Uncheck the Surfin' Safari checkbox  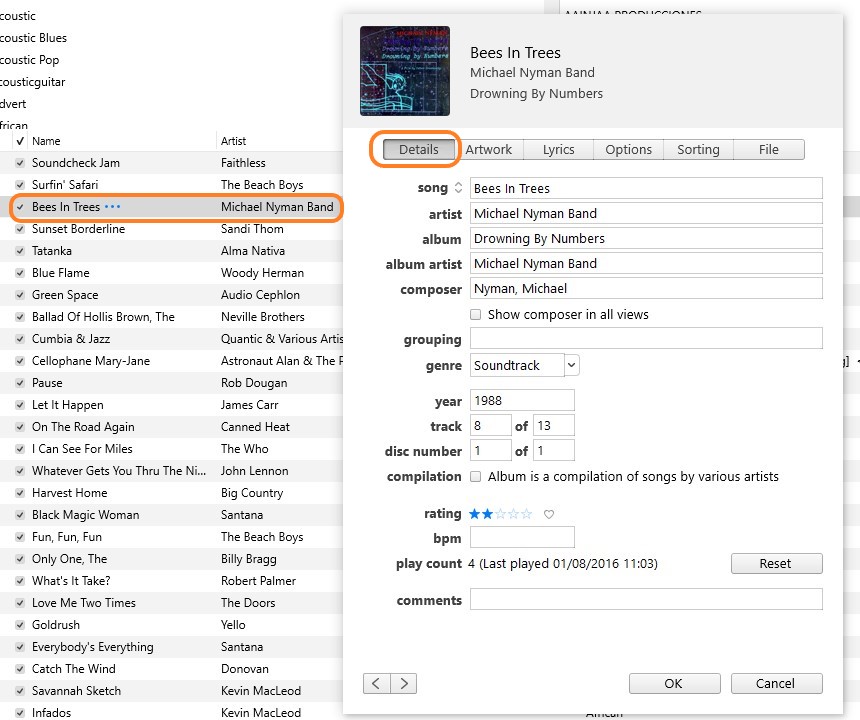point(20,185)
